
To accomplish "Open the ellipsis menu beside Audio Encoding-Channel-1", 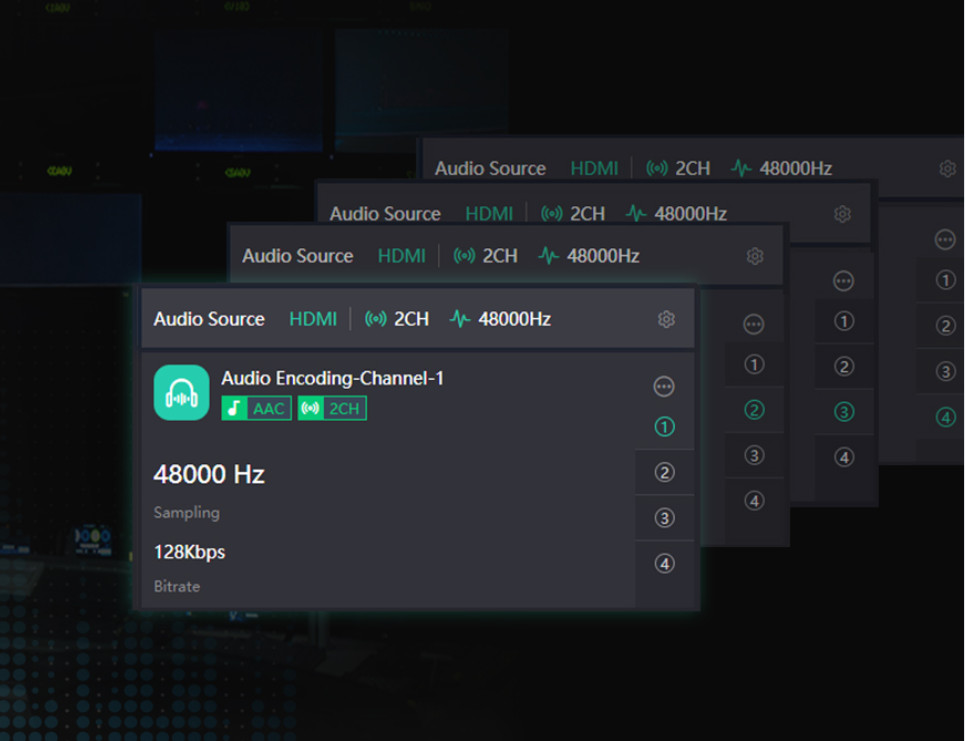I will (x=664, y=386).
